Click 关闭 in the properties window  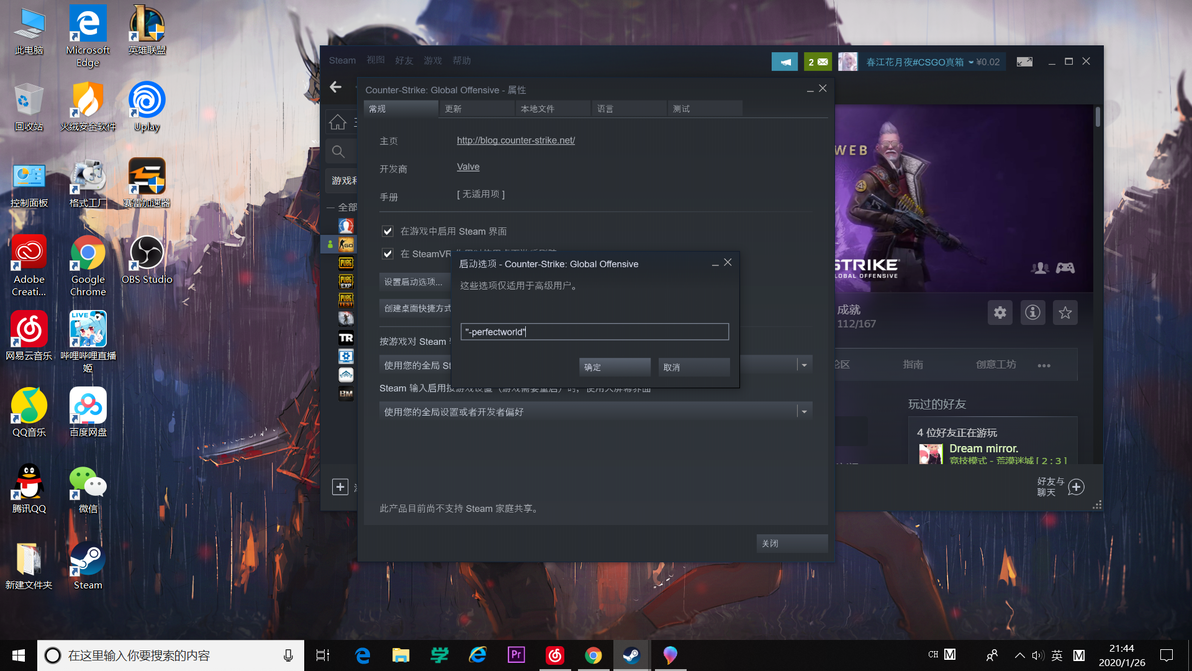tap(791, 543)
